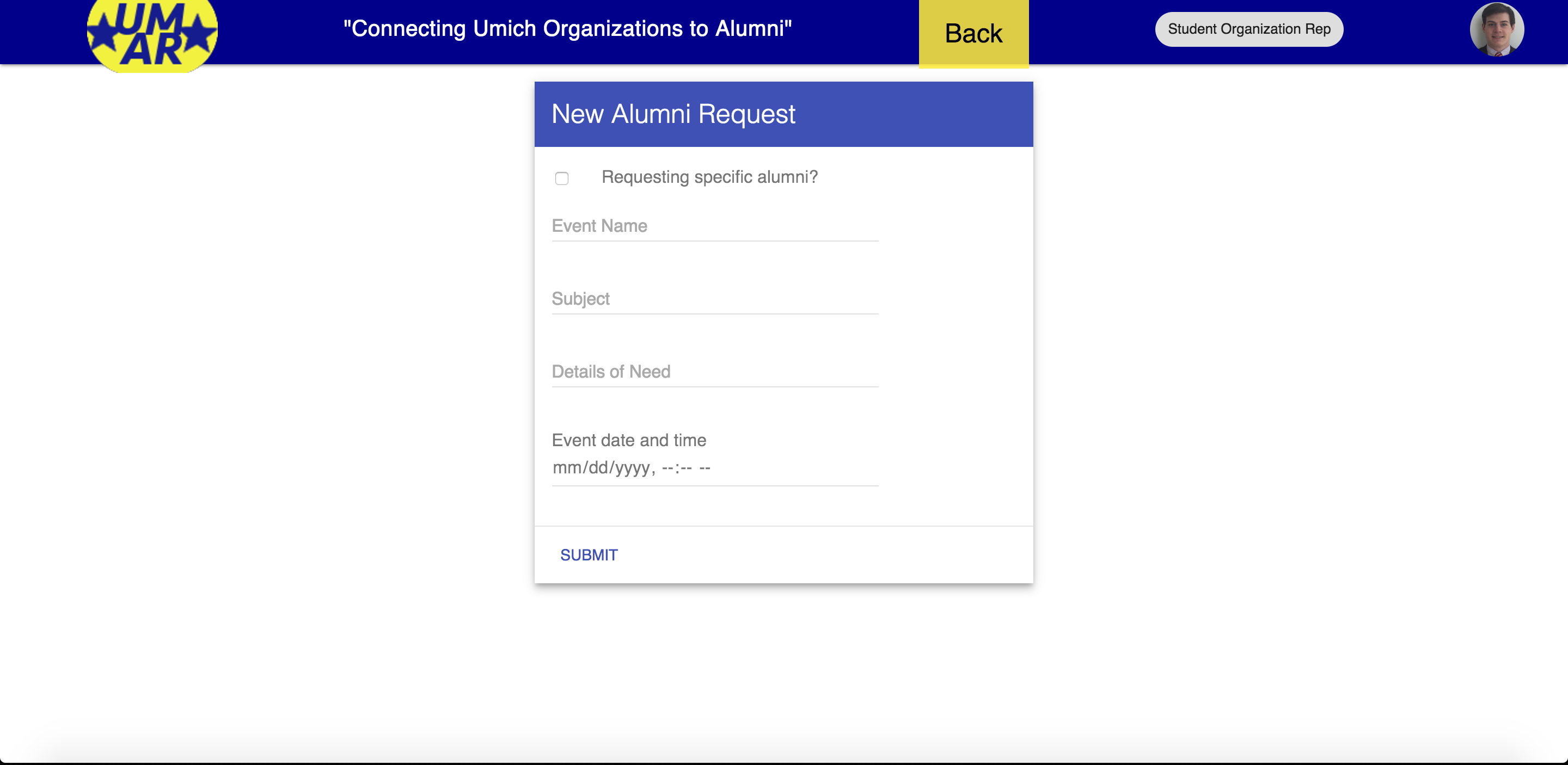Focus the Event Name input field
The height and width of the screenshot is (765, 1568).
[x=715, y=226]
